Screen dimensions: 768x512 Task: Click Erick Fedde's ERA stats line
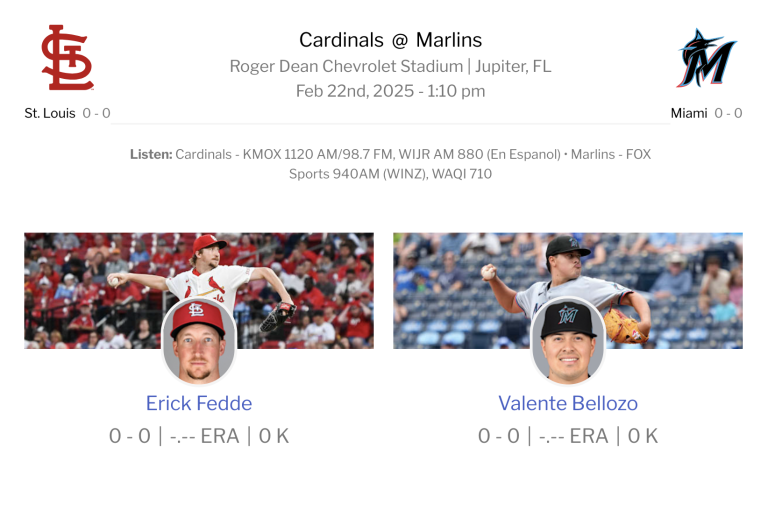tap(199, 436)
